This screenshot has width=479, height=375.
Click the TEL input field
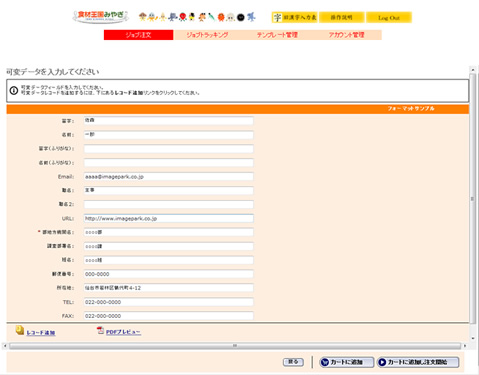pos(168,302)
